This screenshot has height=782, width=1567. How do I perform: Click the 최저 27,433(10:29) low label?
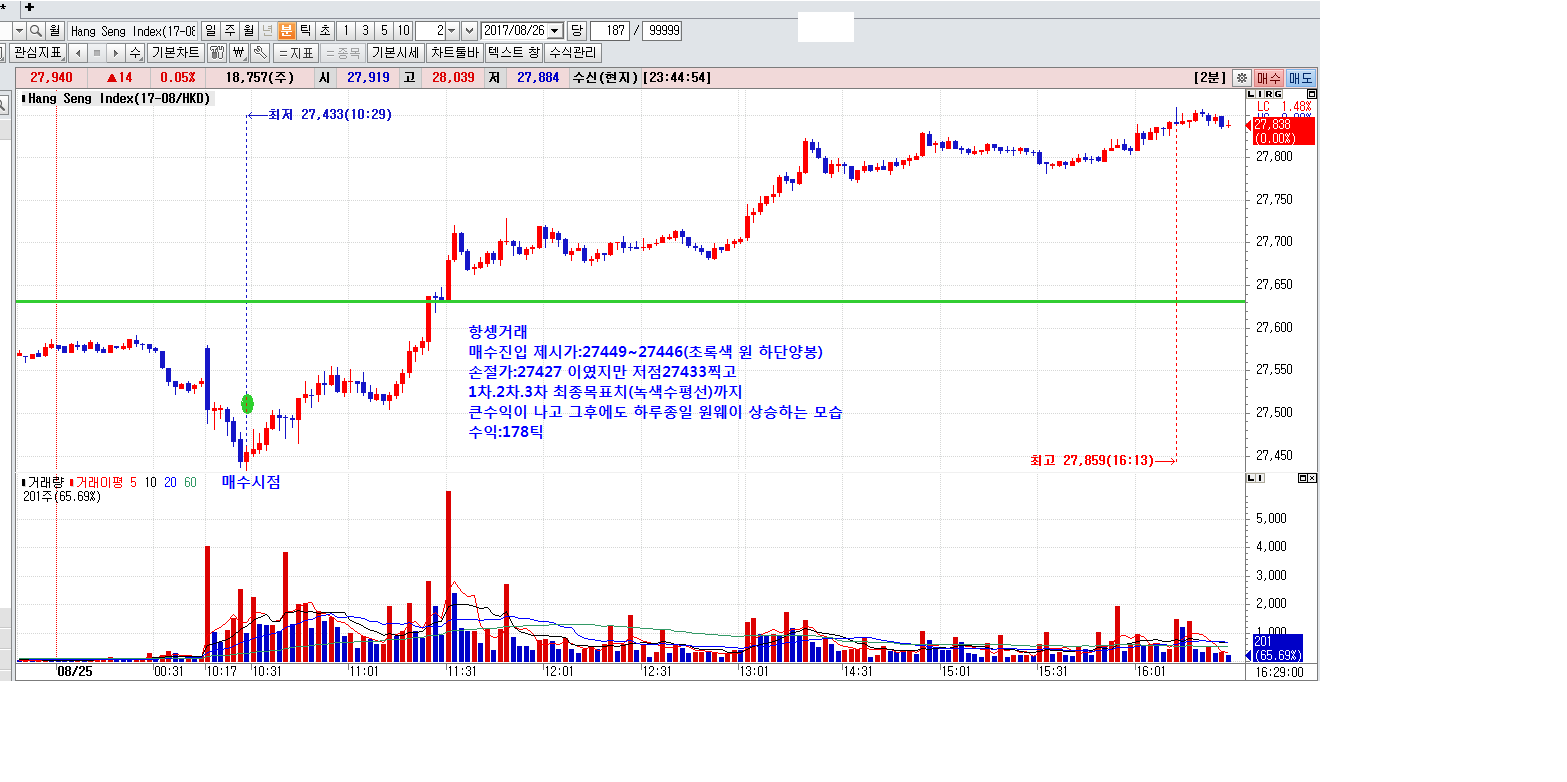coord(329,115)
